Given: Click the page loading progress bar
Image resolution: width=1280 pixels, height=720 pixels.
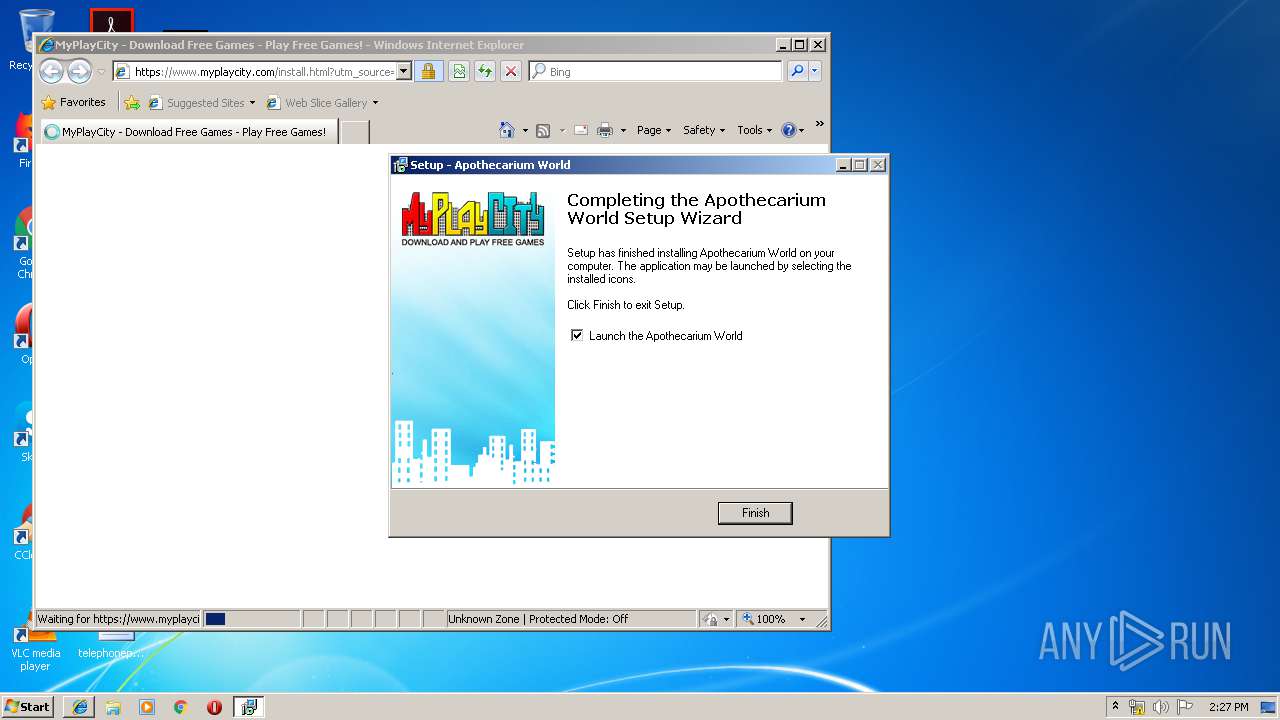Looking at the screenshot, I should [x=252, y=619].
